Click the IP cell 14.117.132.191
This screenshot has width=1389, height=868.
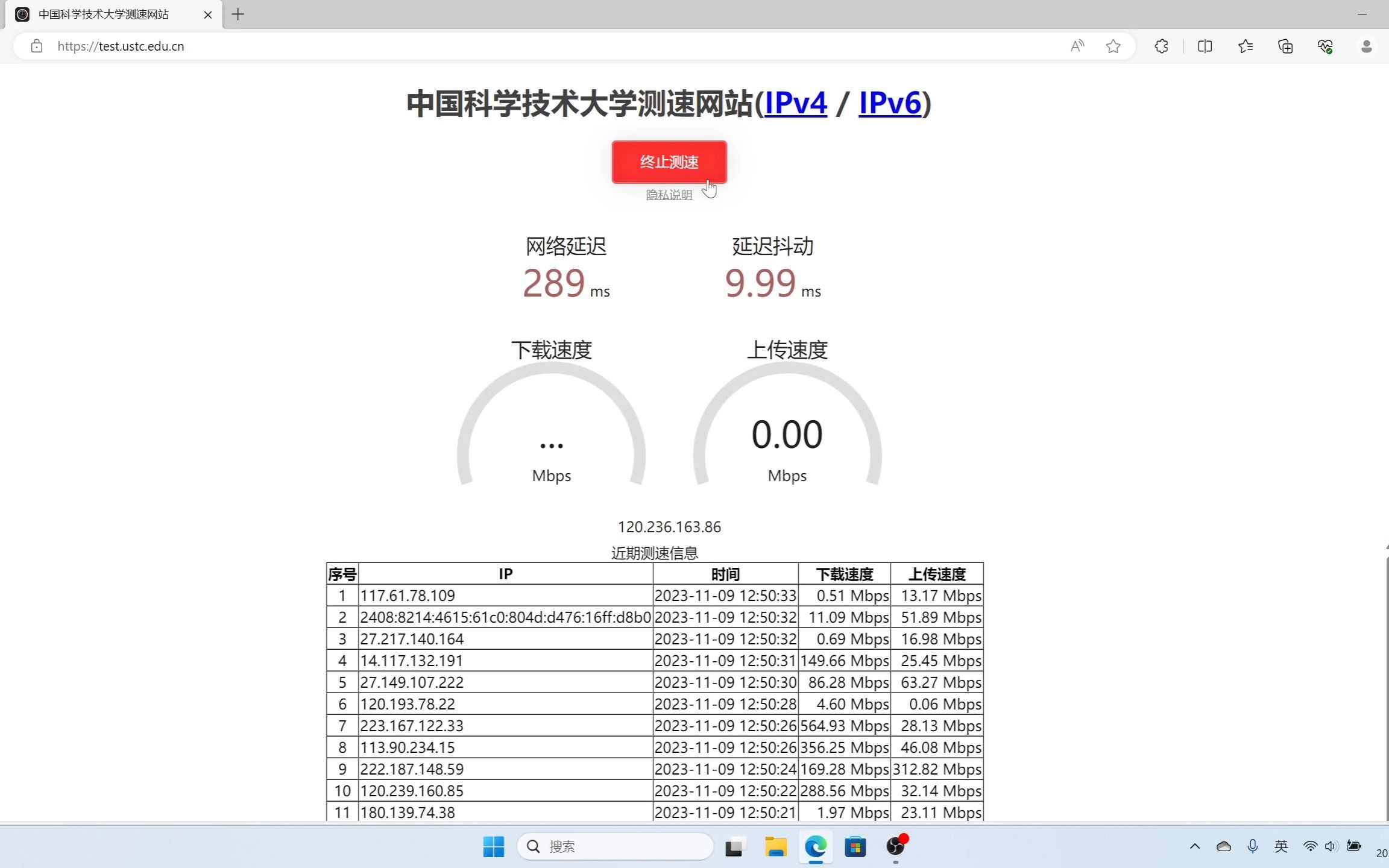pyautogui.click(x=506, y=661)
